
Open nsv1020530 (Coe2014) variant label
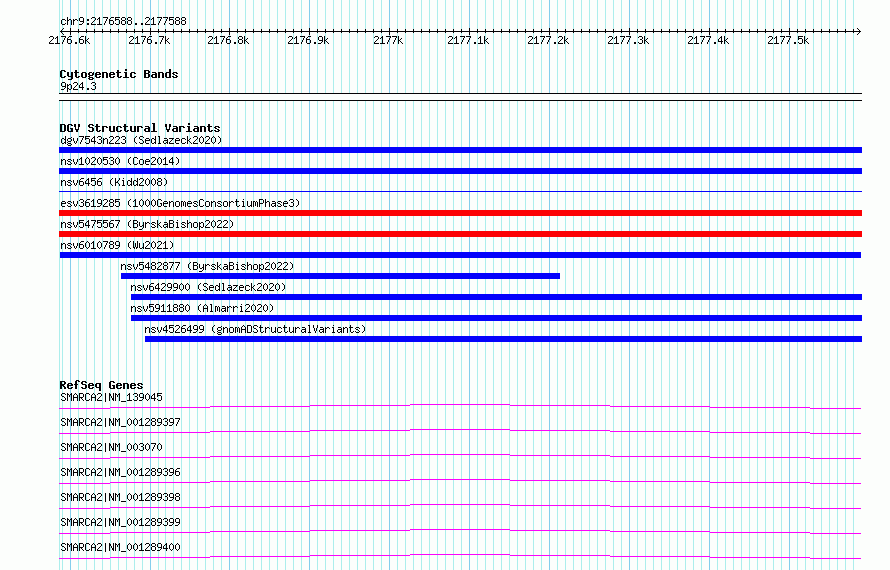pos(120,161)
